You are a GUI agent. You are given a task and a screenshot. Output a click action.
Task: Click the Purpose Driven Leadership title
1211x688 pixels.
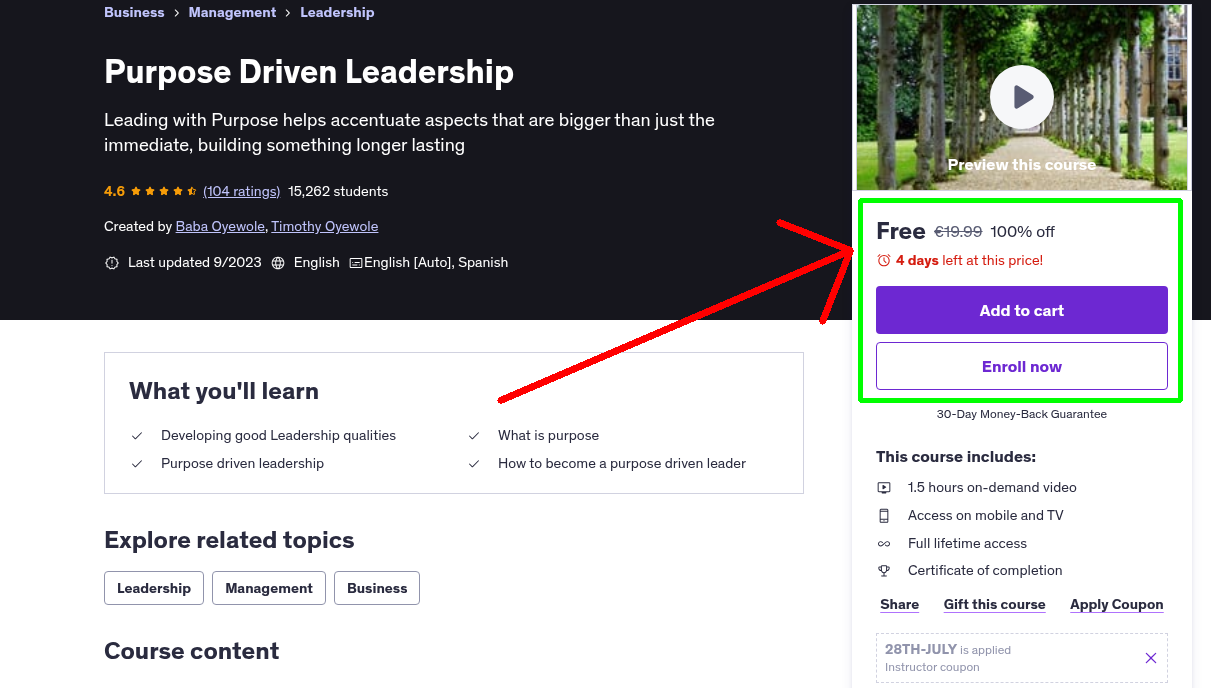tap(309, 72)
